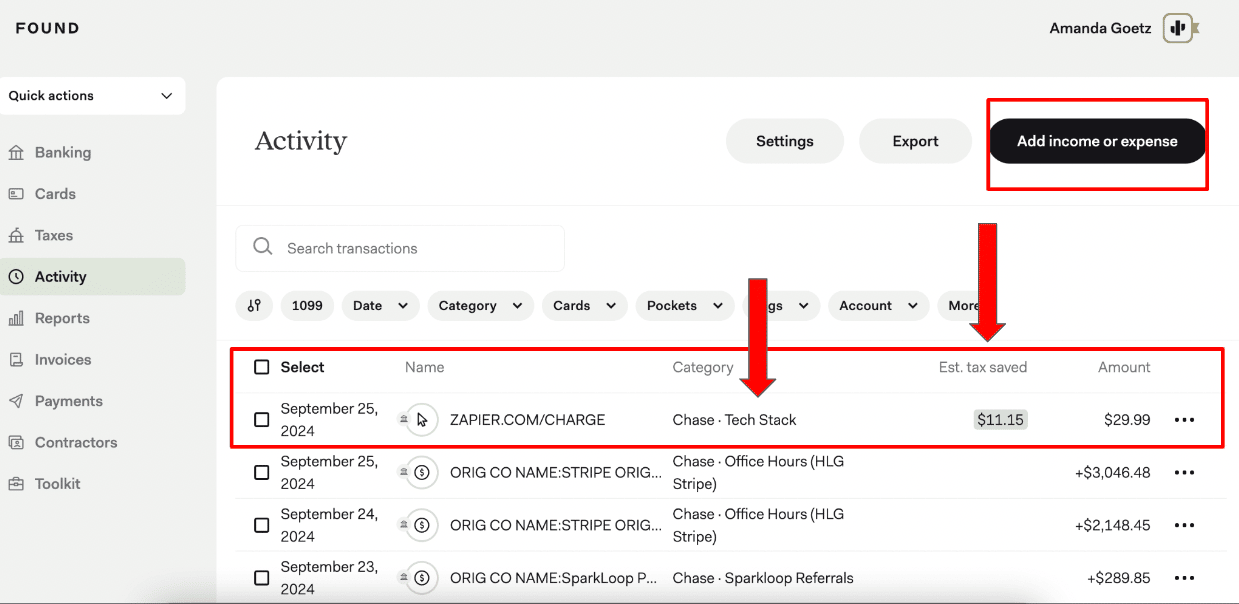This screenshot has width=1239, height=604.
Task: Open the More filters dropdown
Action: click(x=965, y=306)
